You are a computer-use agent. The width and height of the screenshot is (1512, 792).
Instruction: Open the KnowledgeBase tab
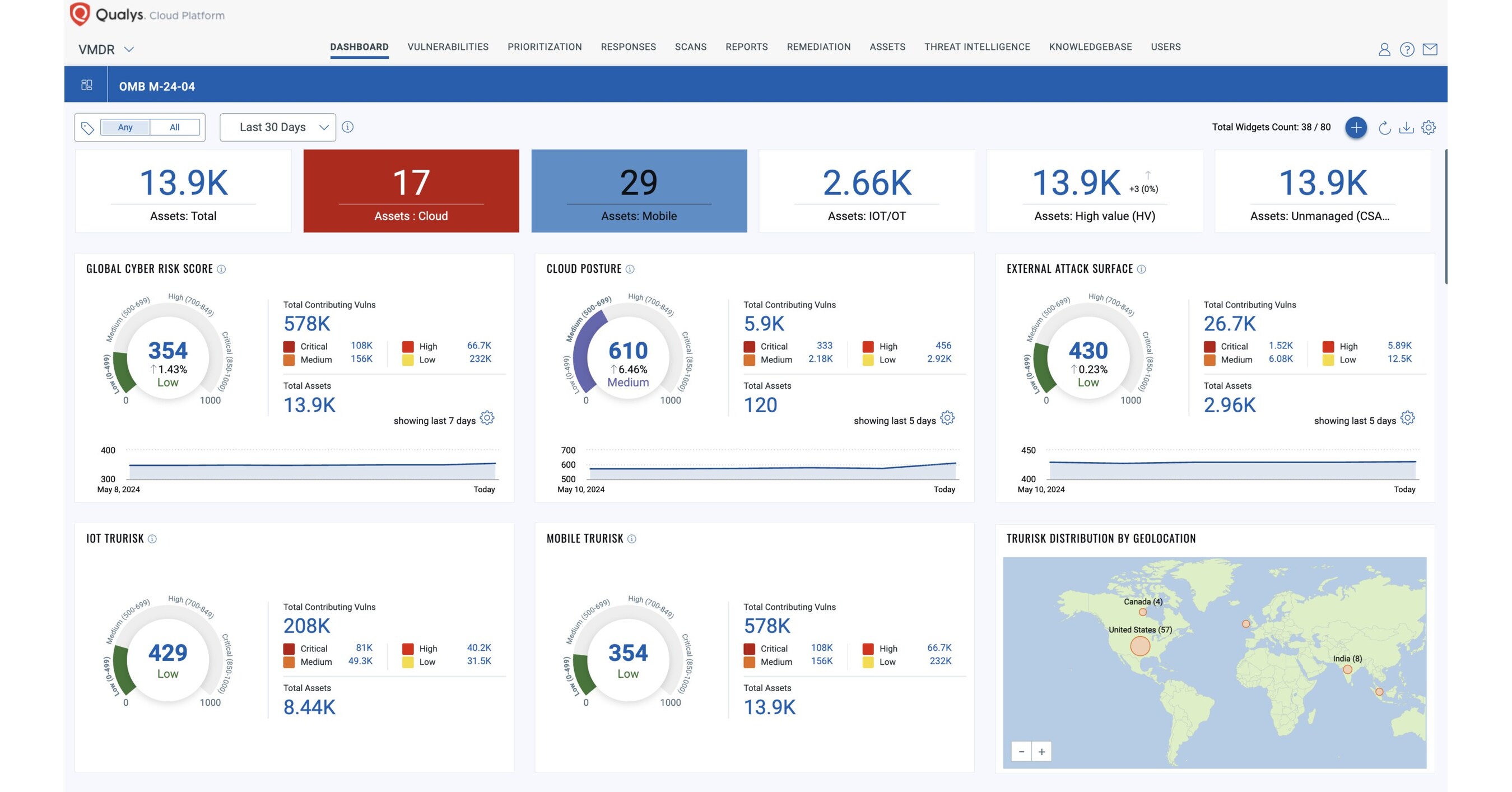click(x=1091, y=47)
